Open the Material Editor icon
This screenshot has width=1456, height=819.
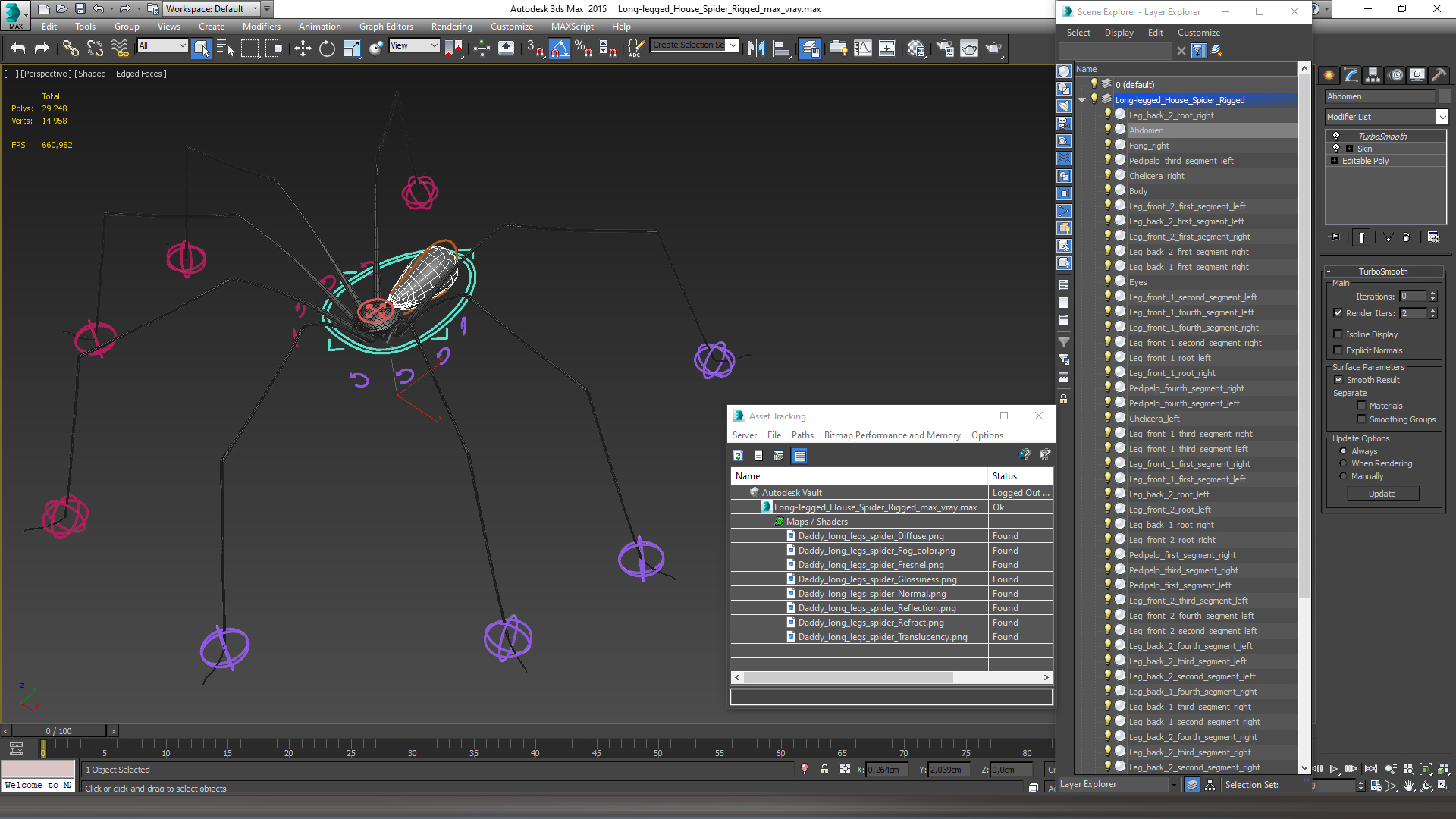tap(916, 49)
